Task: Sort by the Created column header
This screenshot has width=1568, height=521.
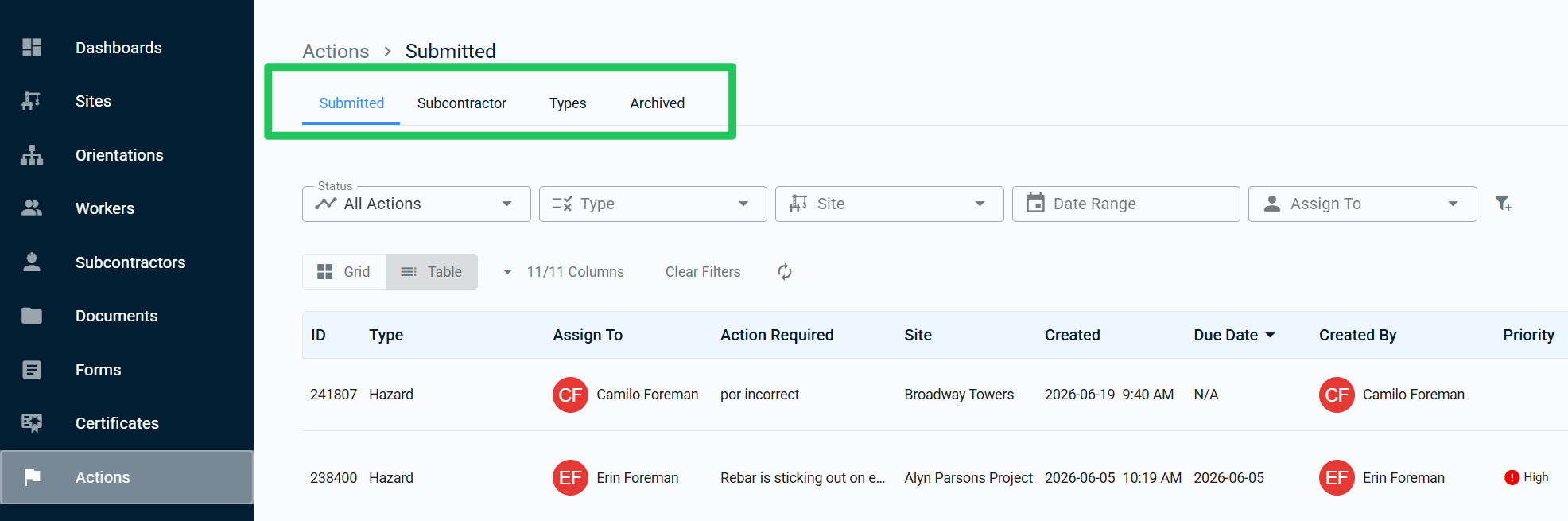Action: click(1072, 335)
